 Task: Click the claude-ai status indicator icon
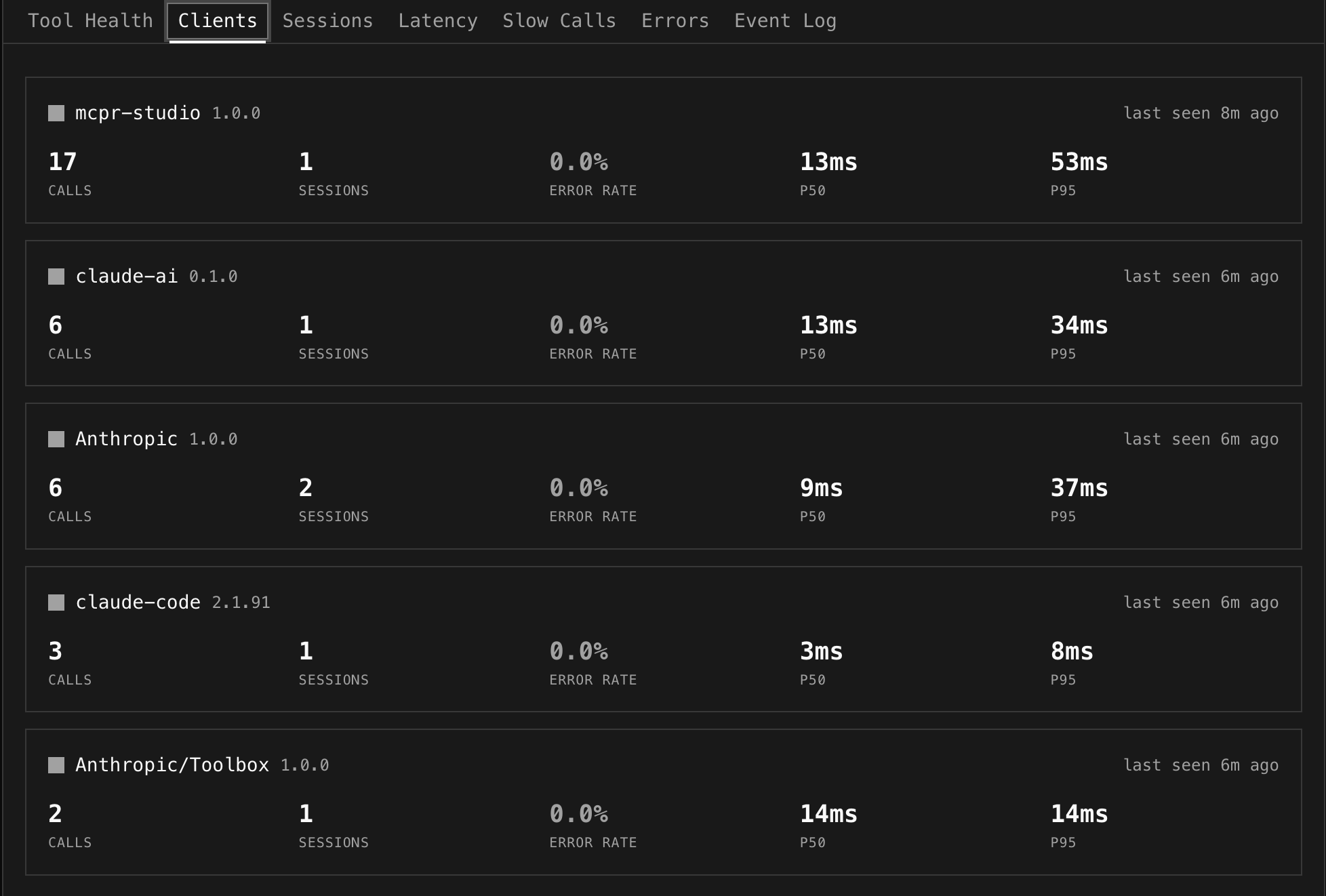pos(56,276)
